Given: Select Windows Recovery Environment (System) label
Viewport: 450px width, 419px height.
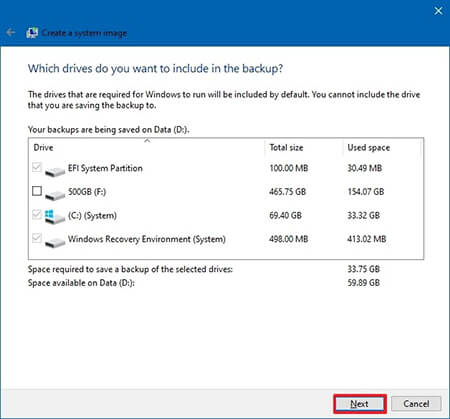Looking at the screenshot, I should (x=147, y=239).
